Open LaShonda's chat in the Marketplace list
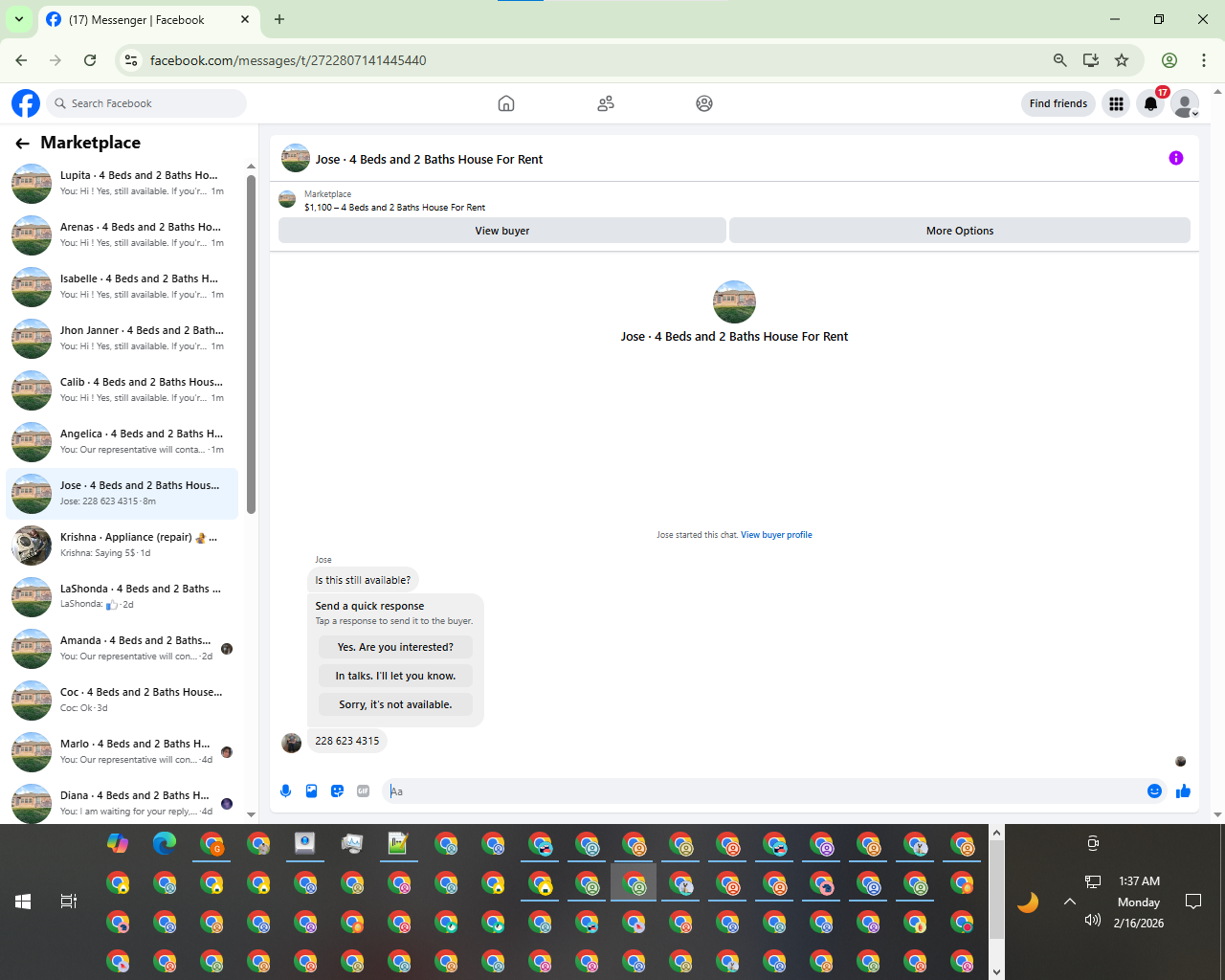 point(122,596)
